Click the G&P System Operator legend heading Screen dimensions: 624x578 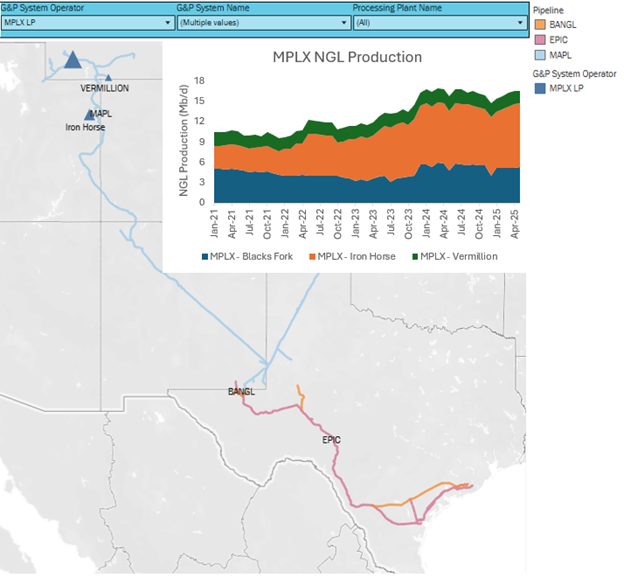(x=574, y=74)
